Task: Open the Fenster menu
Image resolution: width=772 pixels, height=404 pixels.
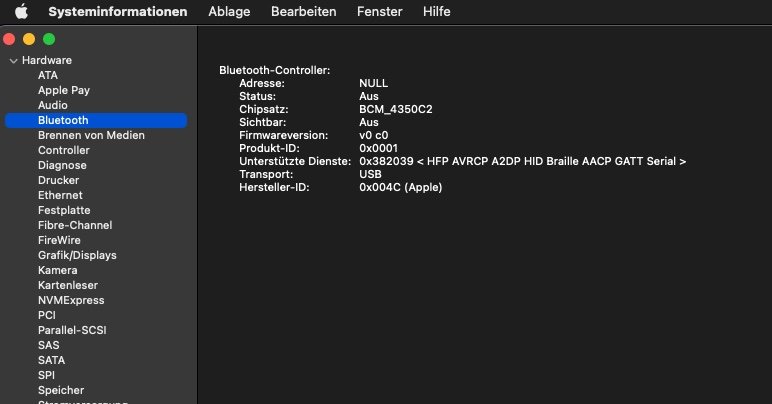Action: click(x=379, y=12)
